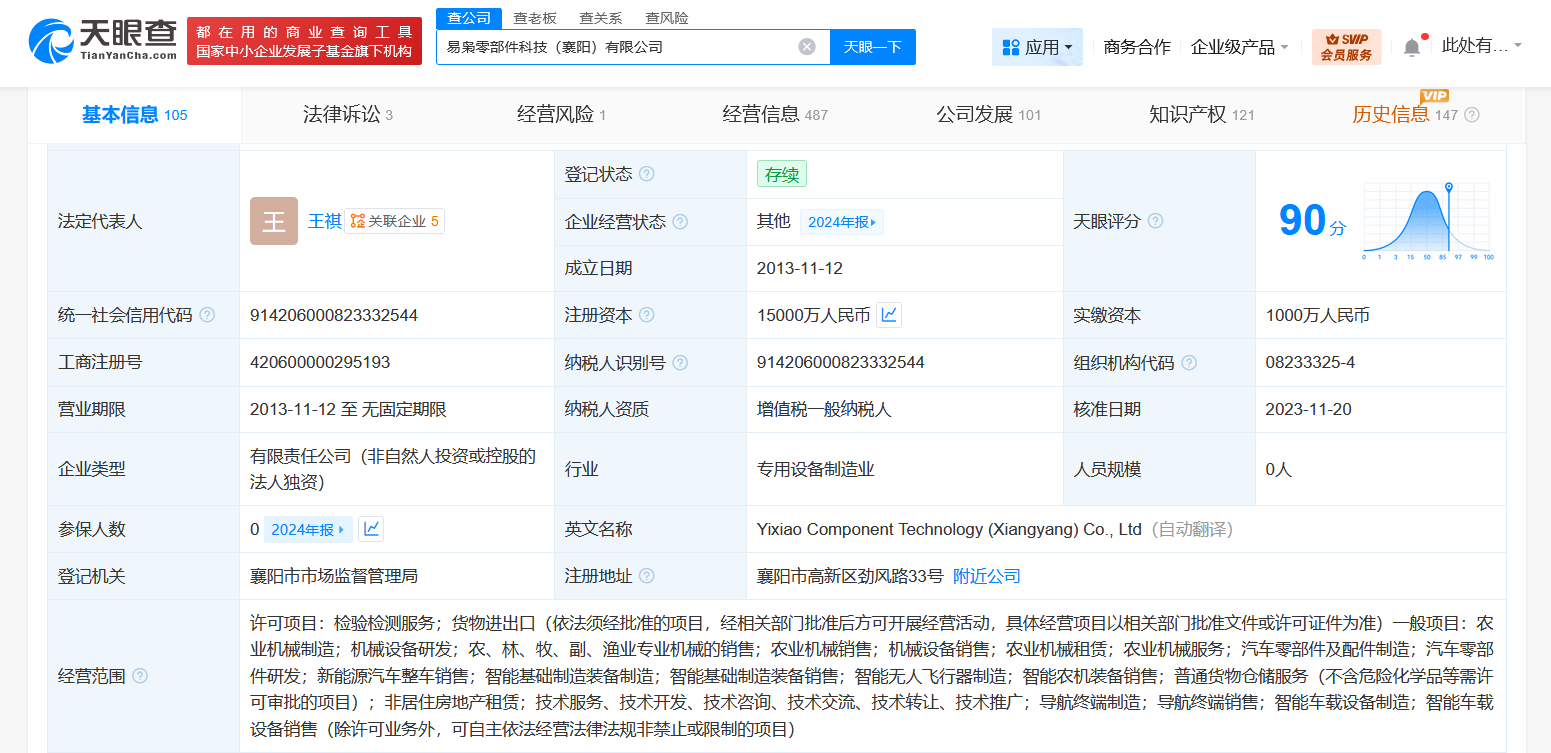The height and width of the screenshot is (753, 1551).
Task: Click the SVIP 会员服务 badge
Action: [x=1345, y=46]
